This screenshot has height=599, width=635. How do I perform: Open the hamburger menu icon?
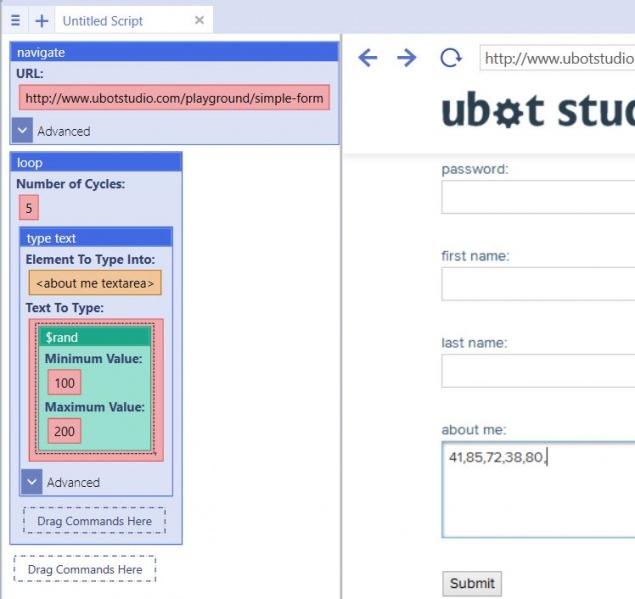point(15,20)
